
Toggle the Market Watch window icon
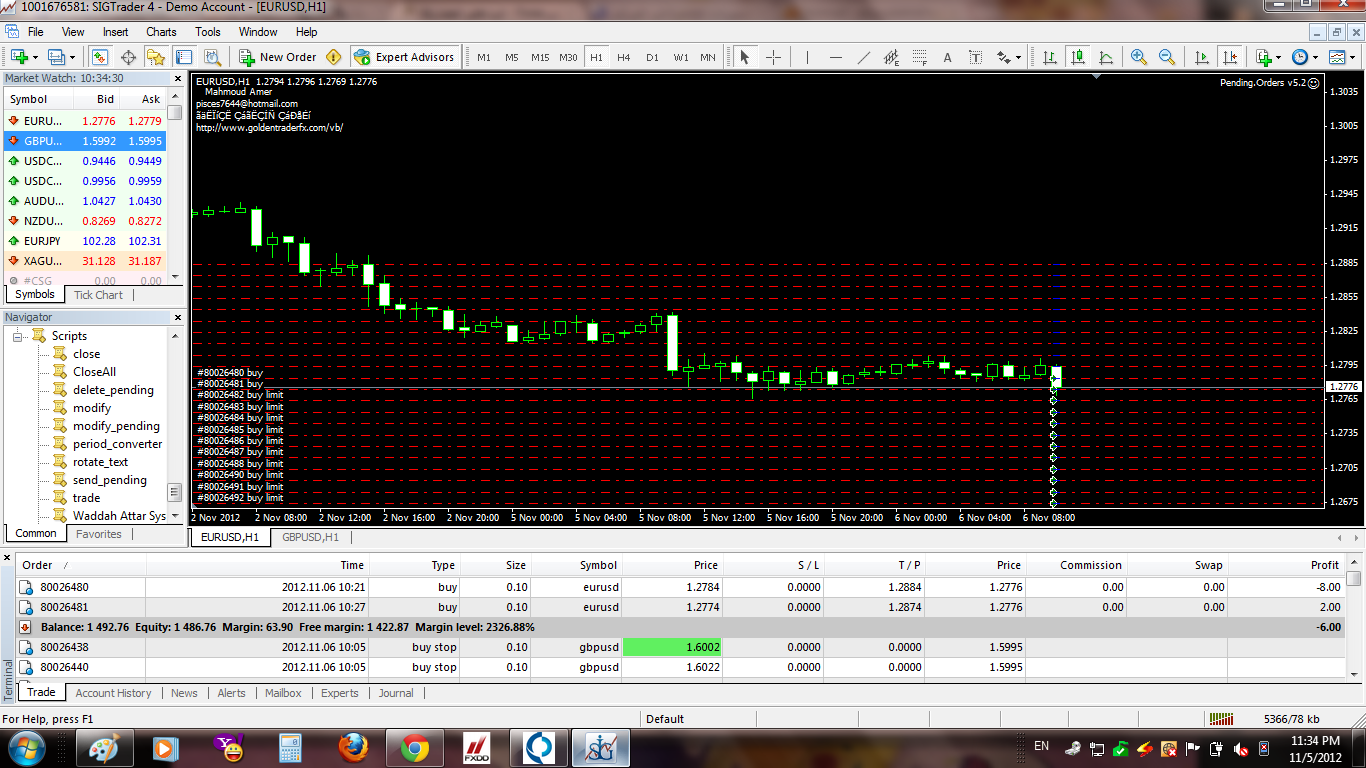(100, 57)
